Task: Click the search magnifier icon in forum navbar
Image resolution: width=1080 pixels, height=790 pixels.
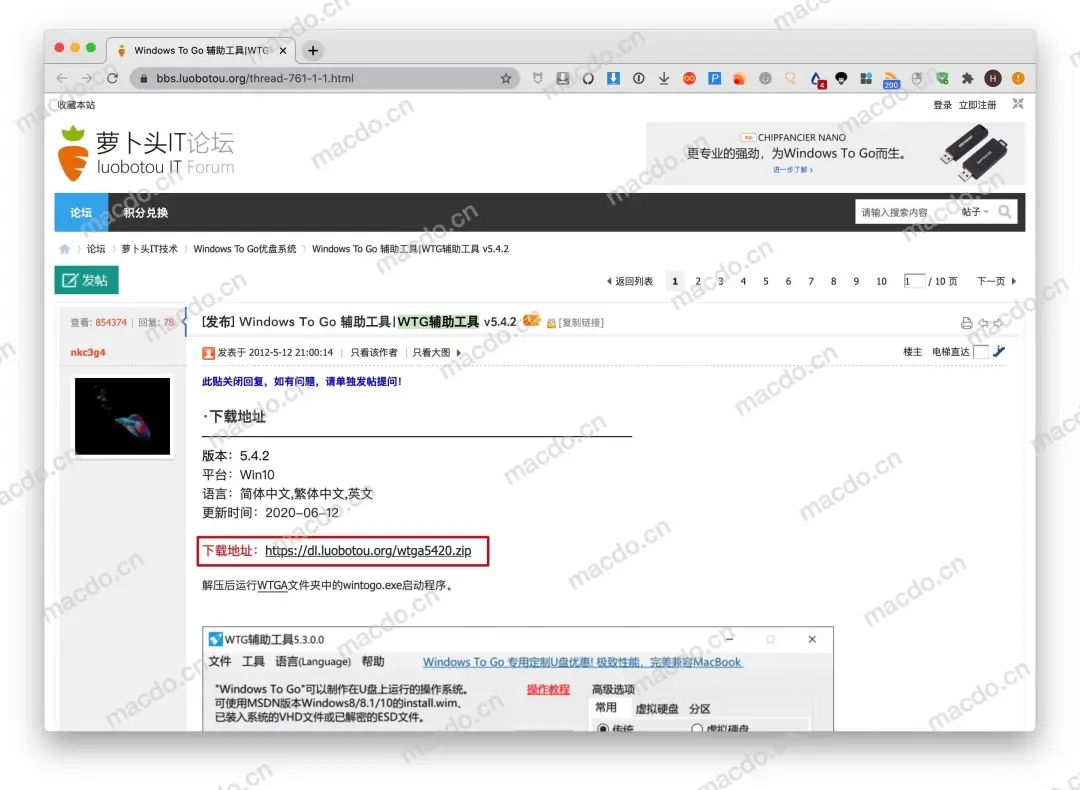Action: [x=1005, y=212]
